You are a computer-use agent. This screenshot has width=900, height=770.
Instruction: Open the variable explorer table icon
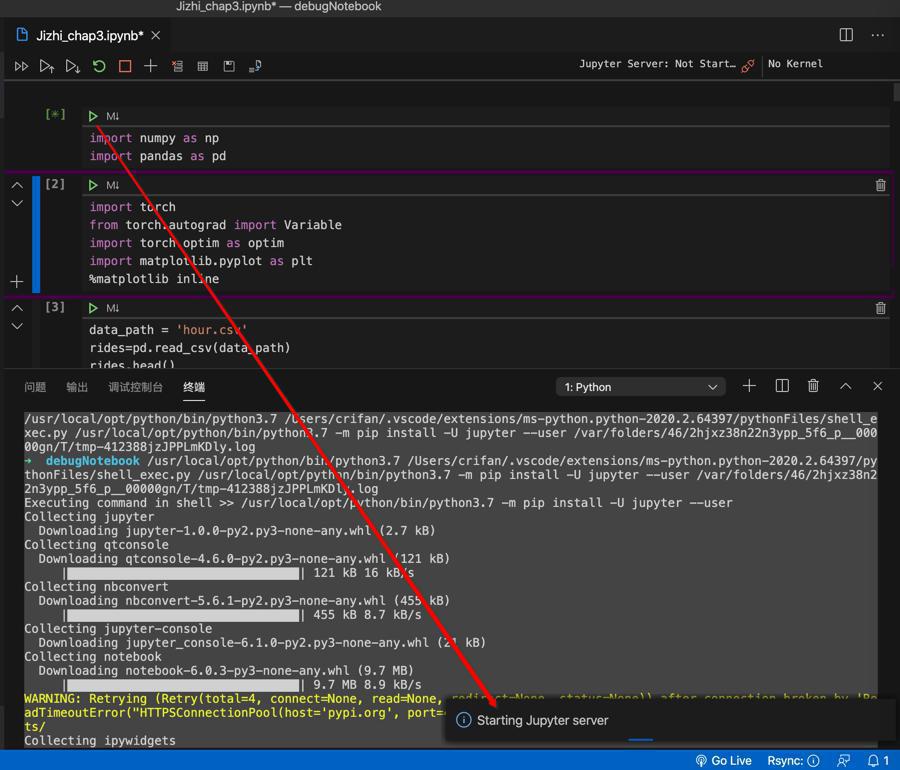203,66
